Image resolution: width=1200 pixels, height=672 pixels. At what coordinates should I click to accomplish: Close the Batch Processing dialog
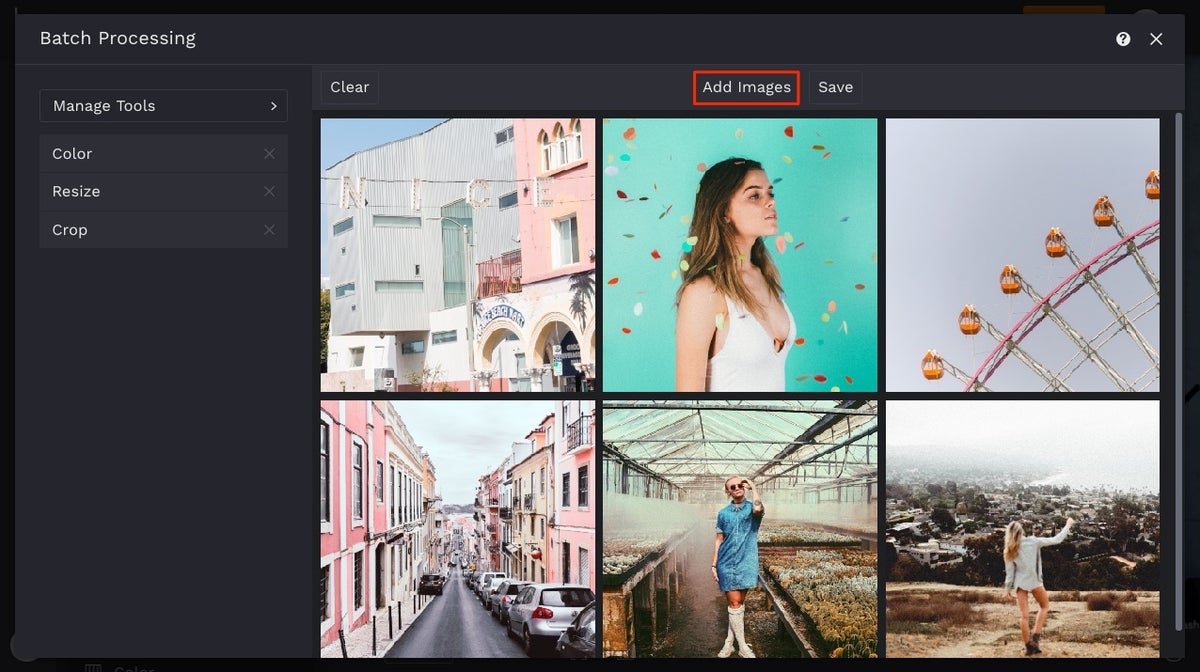pos(1156,39)
